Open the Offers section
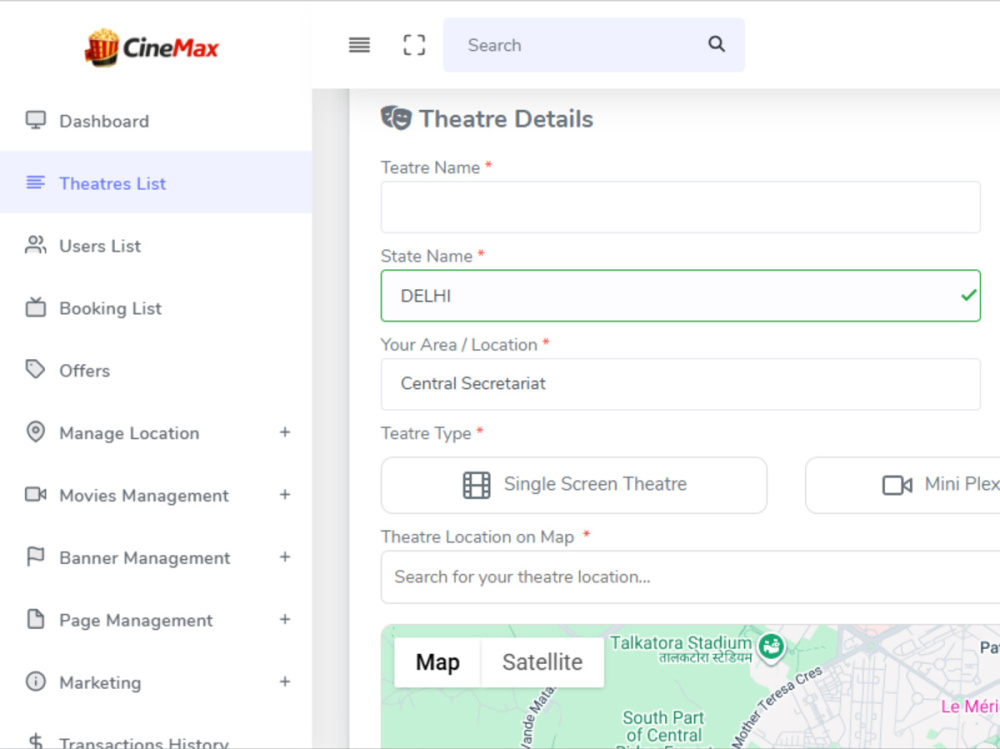This screenshot has height=749, width=1000. [156, 370]
